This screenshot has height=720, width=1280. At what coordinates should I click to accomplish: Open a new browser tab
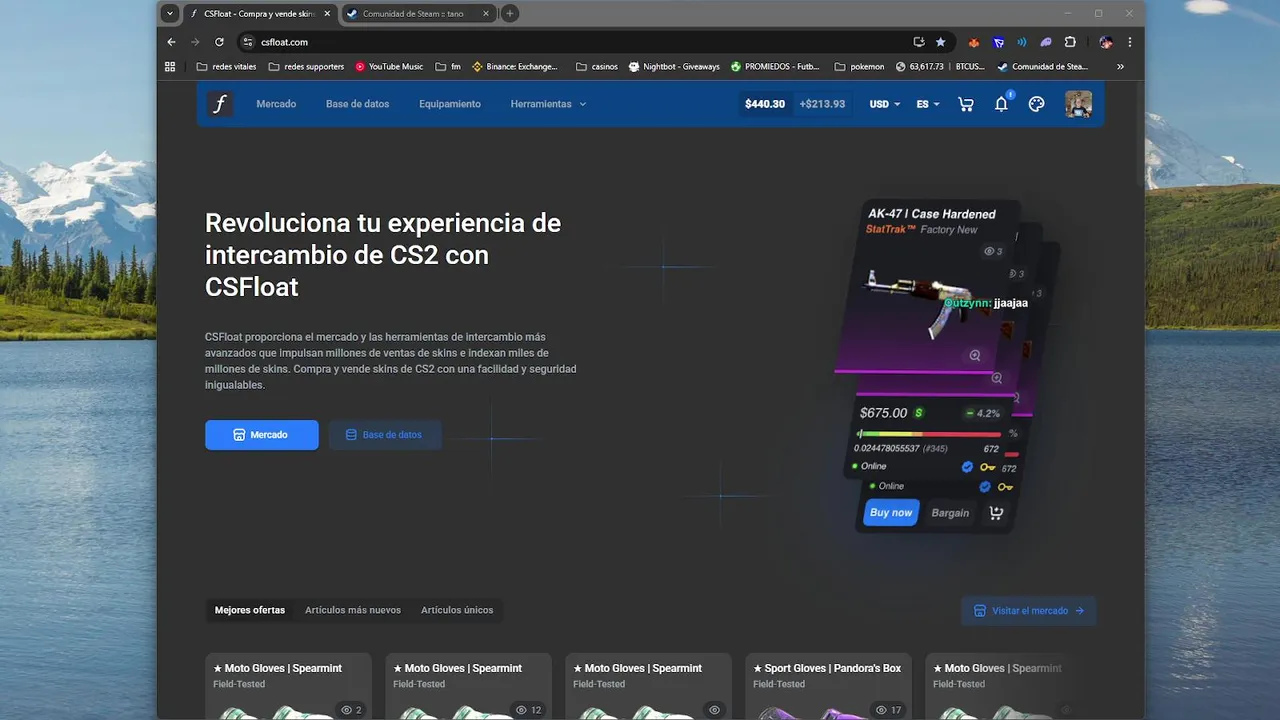[510, 13]
